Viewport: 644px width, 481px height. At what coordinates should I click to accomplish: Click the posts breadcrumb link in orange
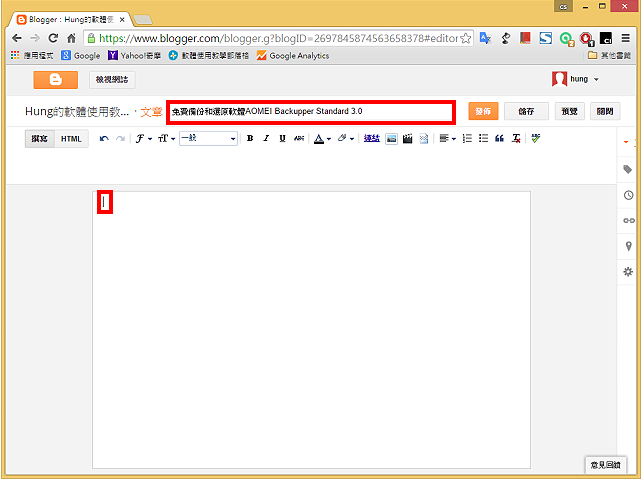coord(151,112)
